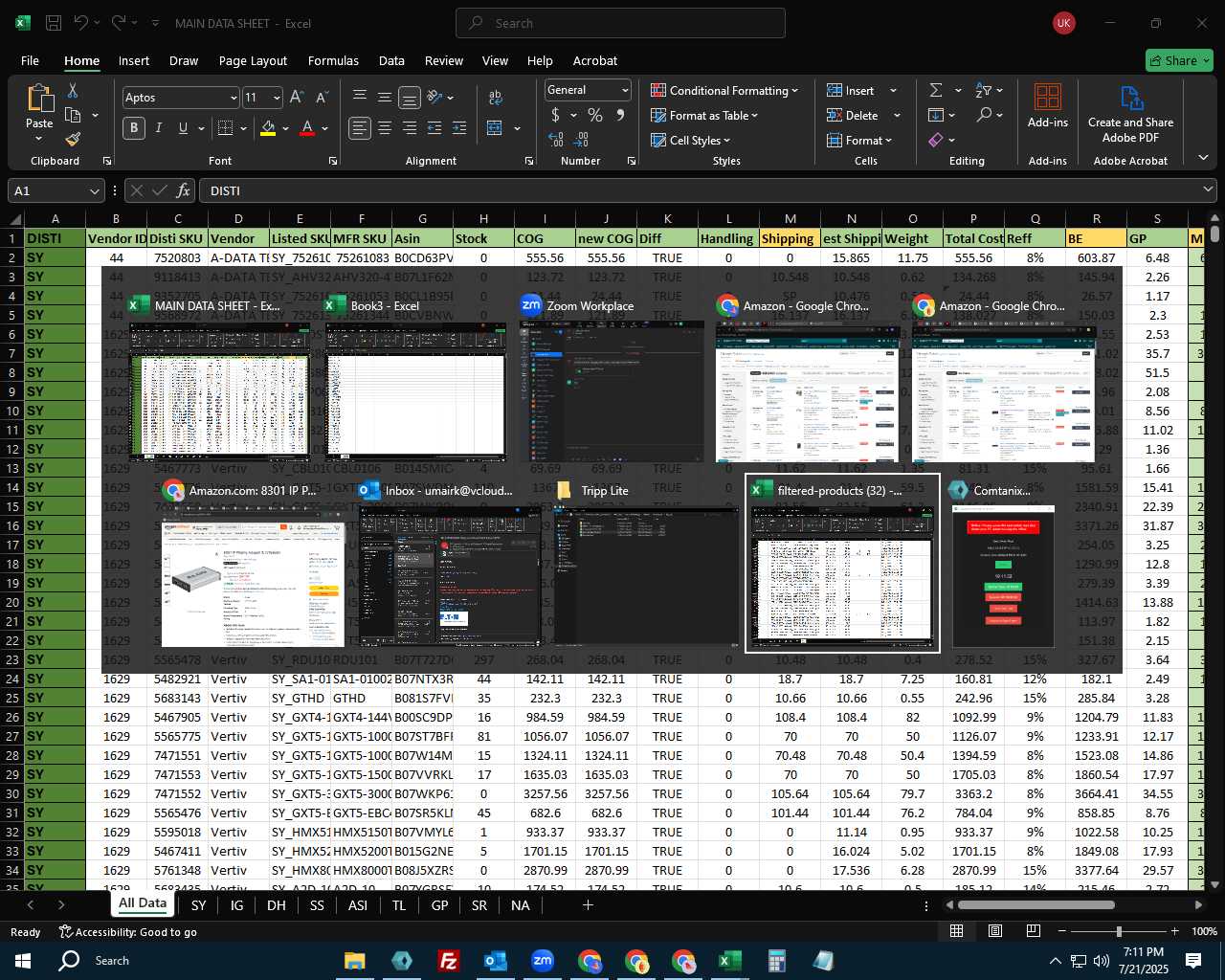Click the Increase Decimal icon
Image resolution: width=1225 pixels, height=980 pixels.
[x=556, y=140]
